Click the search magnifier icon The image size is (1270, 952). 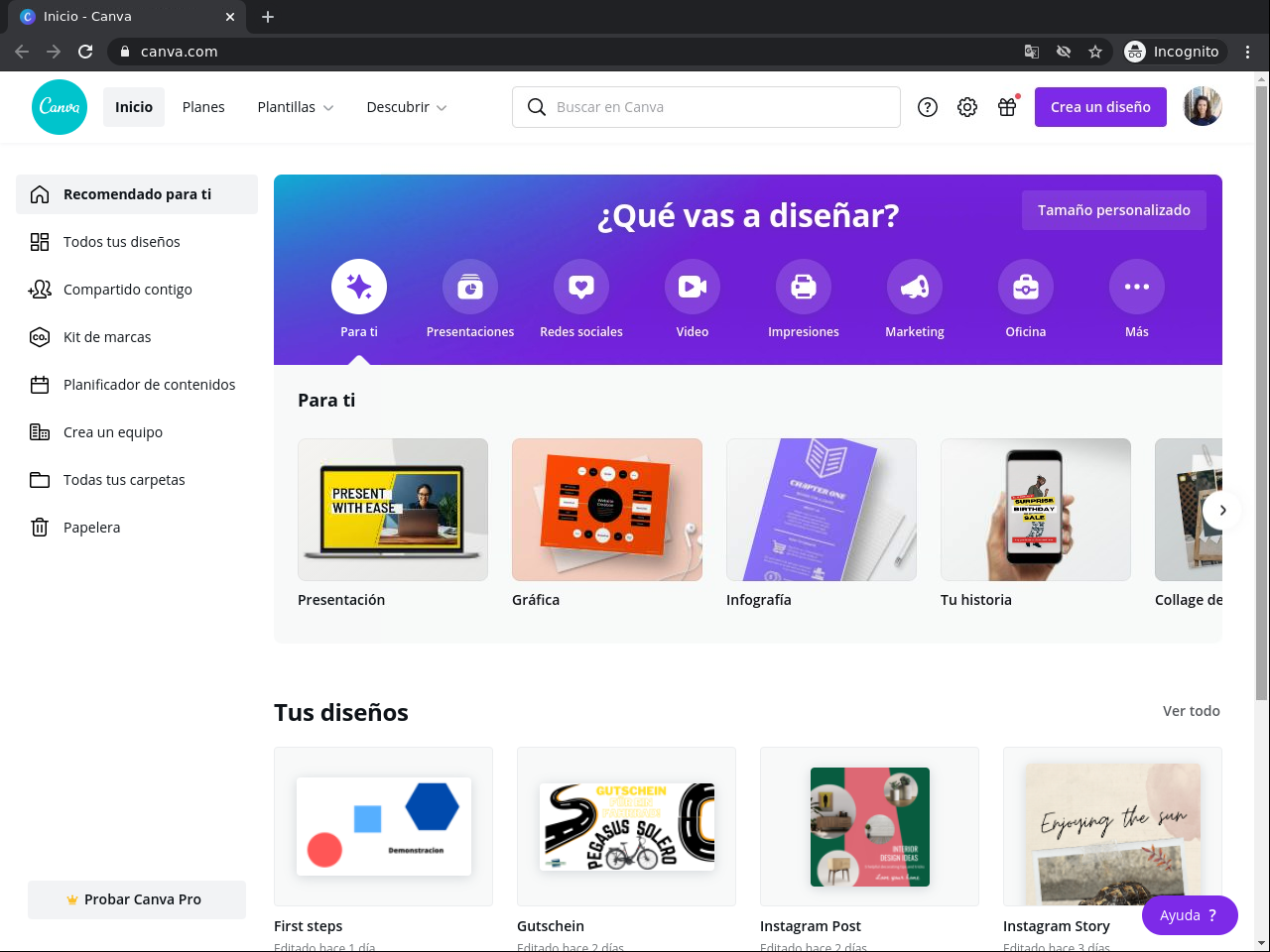(x=537, y=107)
